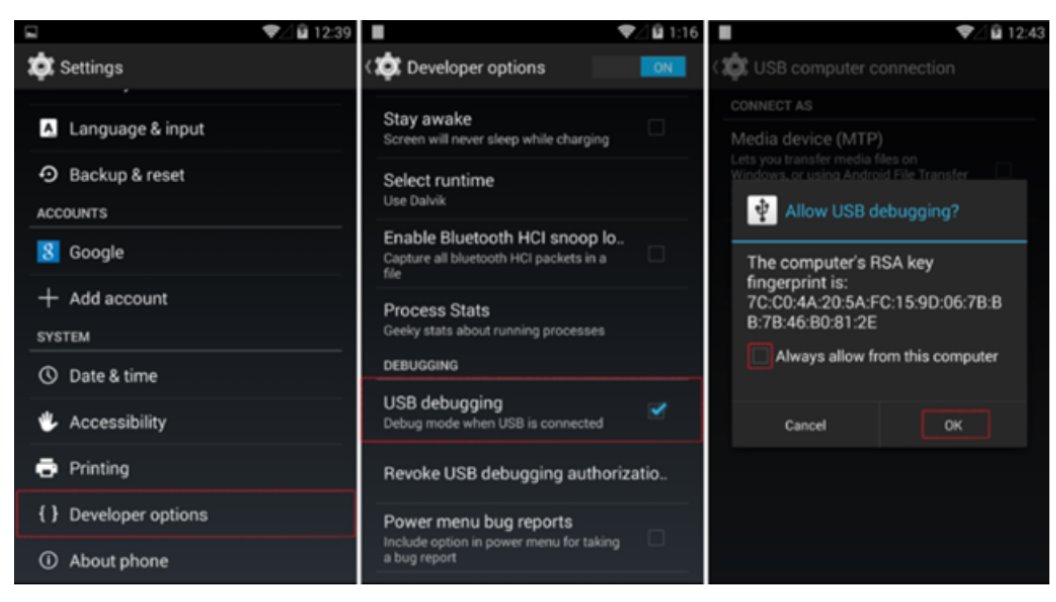The width and height of the screenshot is (1056, 602).
Task: Open Accessibility settings
Action: pos(186,422)
